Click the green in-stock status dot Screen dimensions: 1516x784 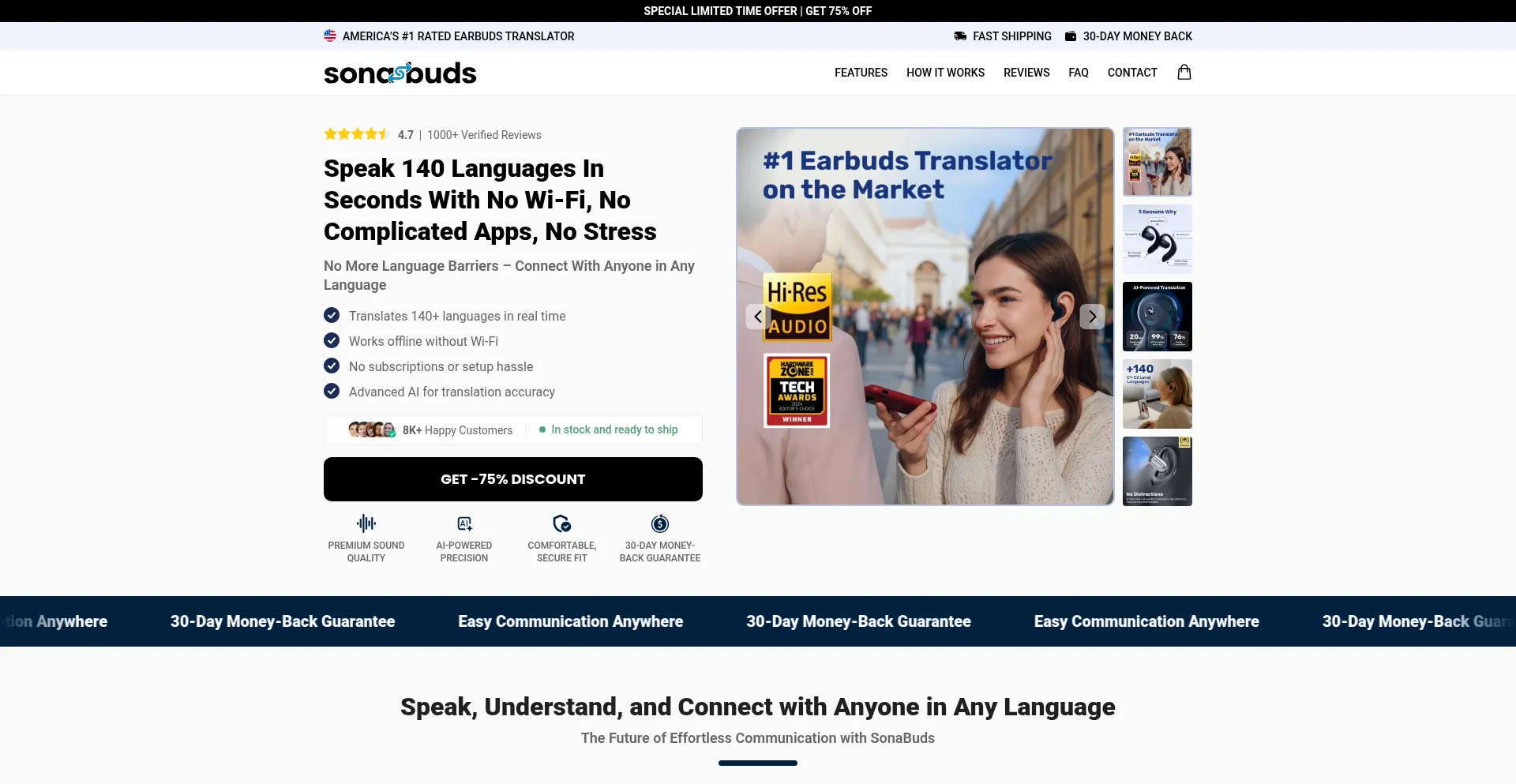[x=542, y=430]
